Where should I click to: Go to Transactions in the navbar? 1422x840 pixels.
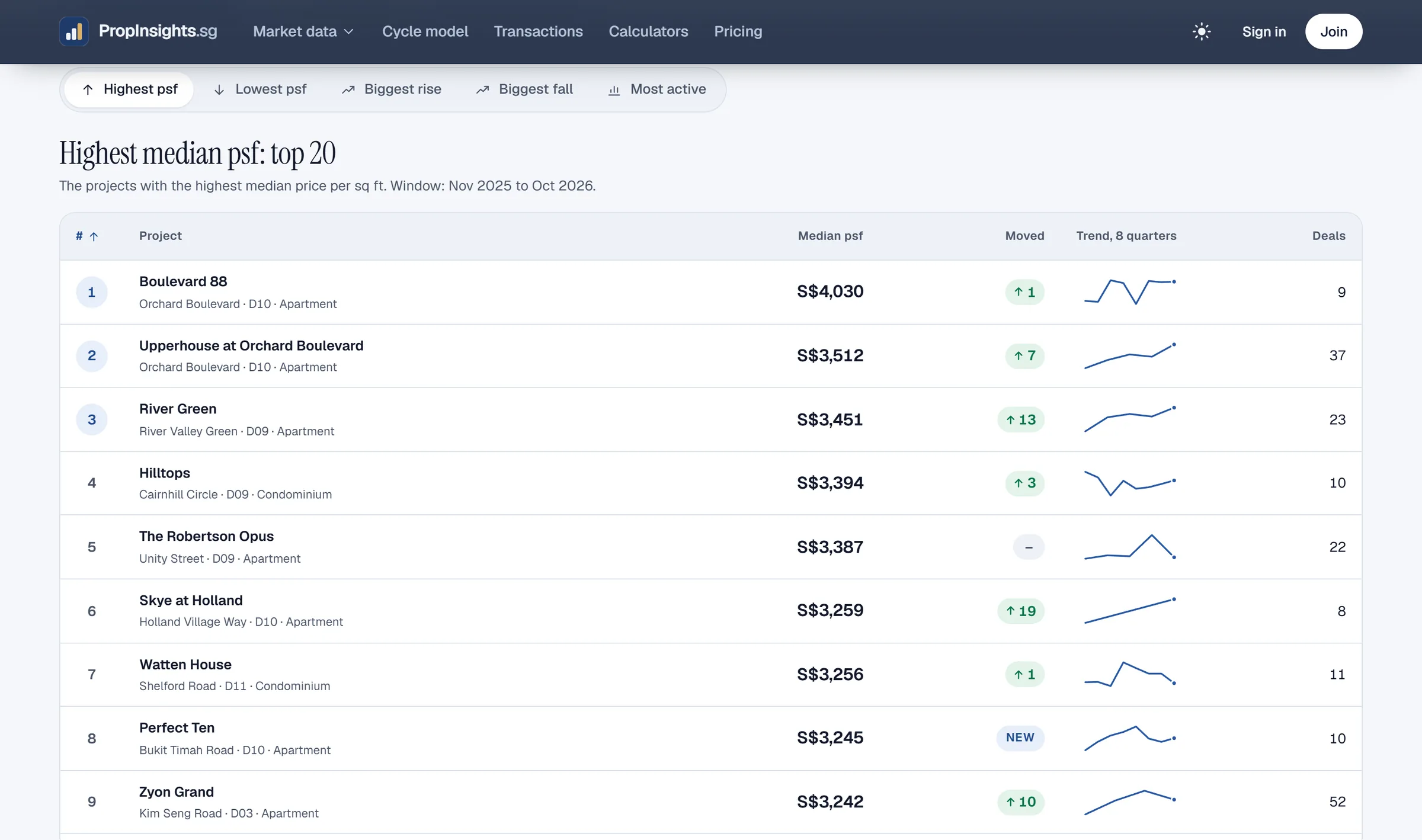tap(538, 31)
